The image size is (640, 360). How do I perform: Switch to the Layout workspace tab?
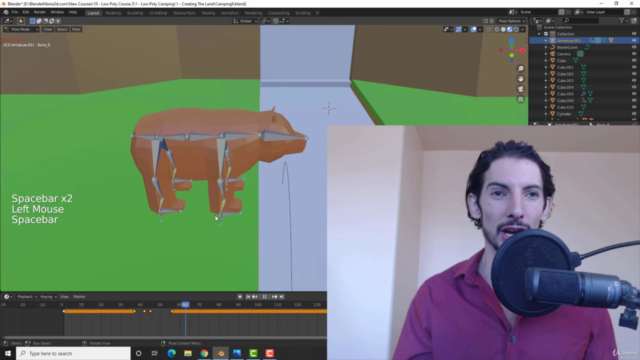[93, 13]
